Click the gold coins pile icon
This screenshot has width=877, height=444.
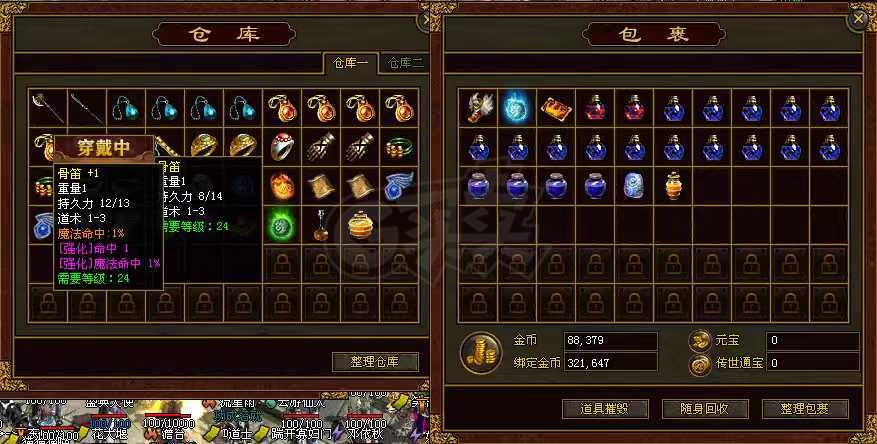pyautogui.click(x=480, y=352)
